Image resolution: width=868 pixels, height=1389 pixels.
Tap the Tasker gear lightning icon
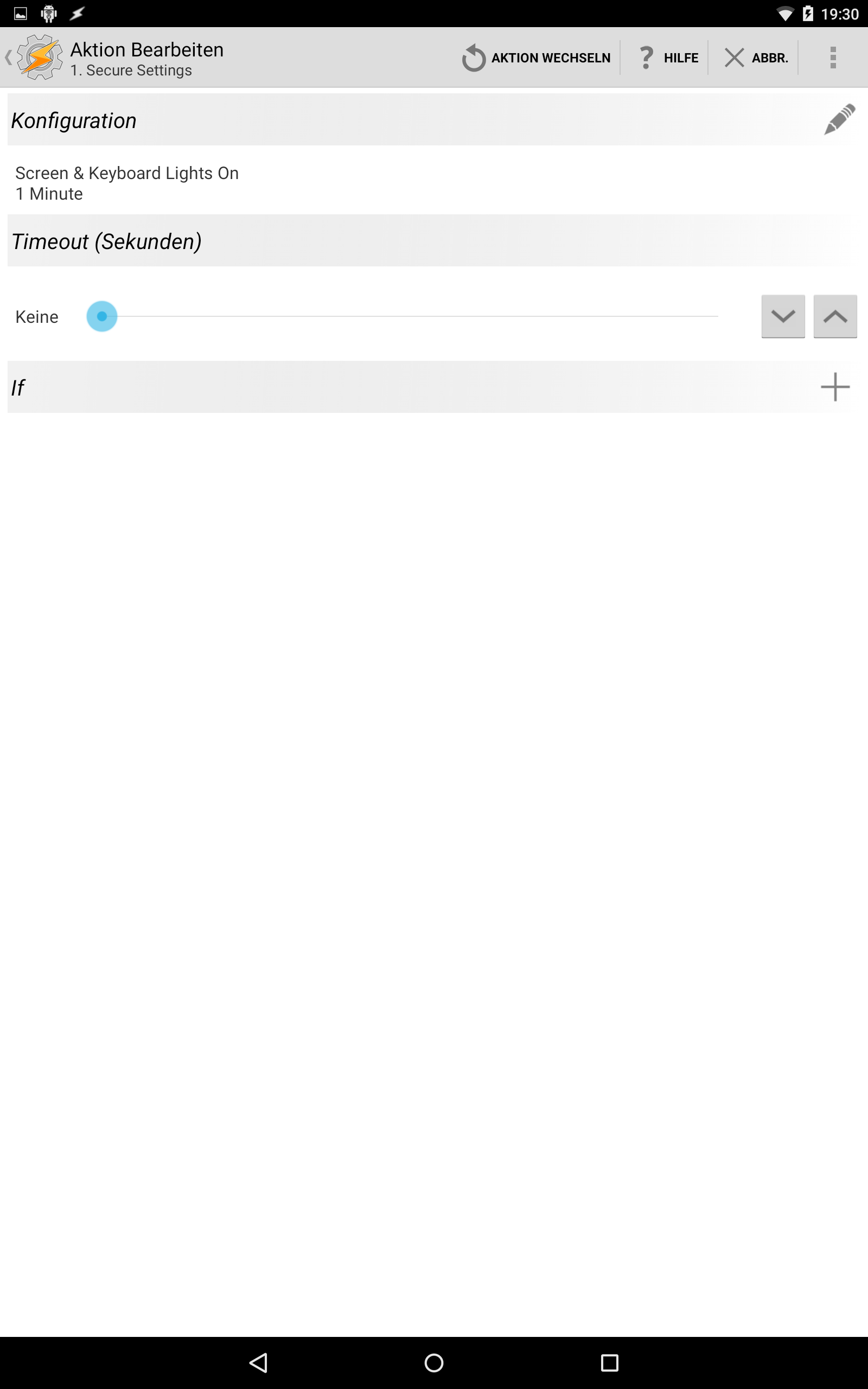click(x=40, y=57)
